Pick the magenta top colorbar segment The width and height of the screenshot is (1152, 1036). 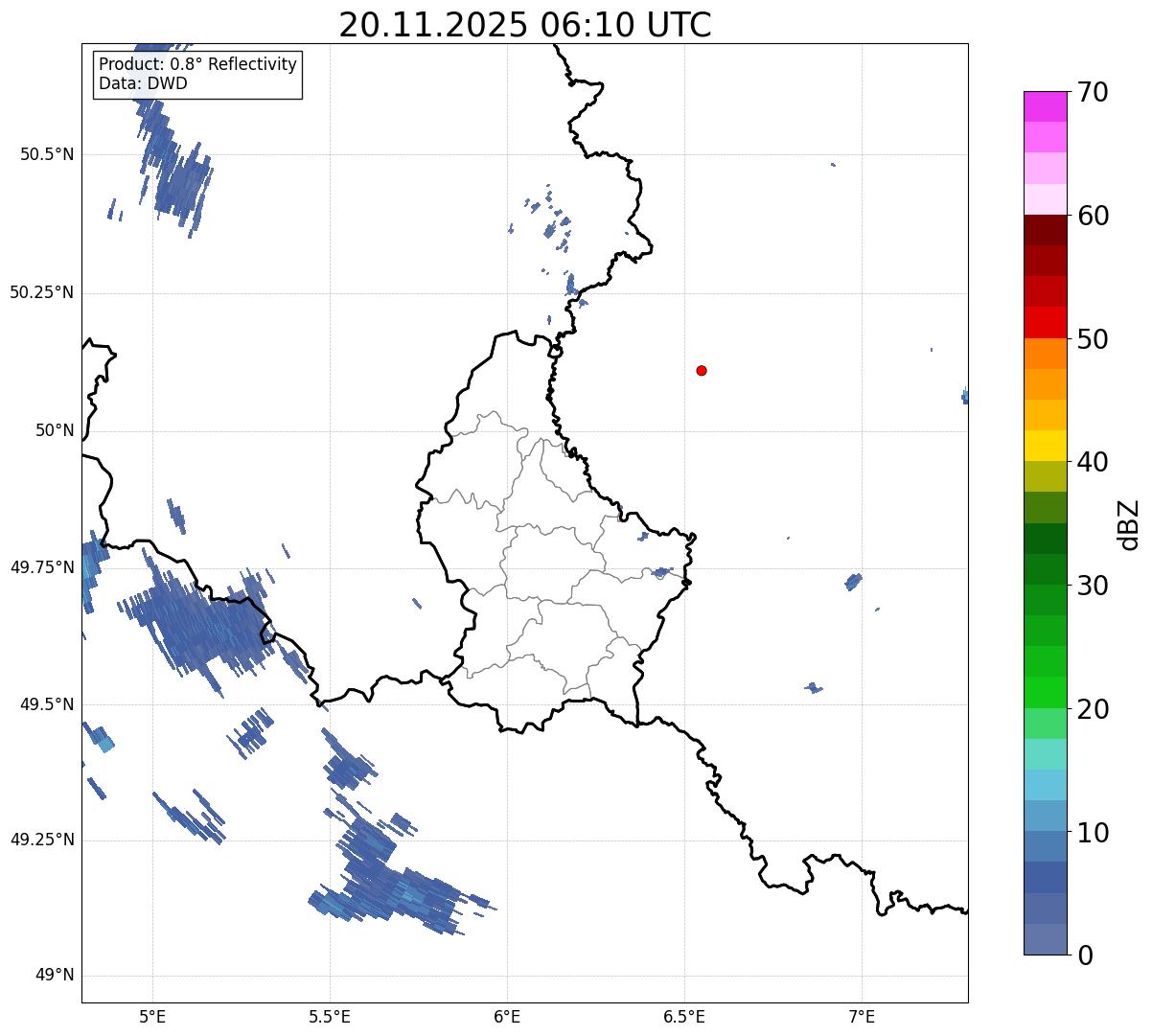(1045, 106)
